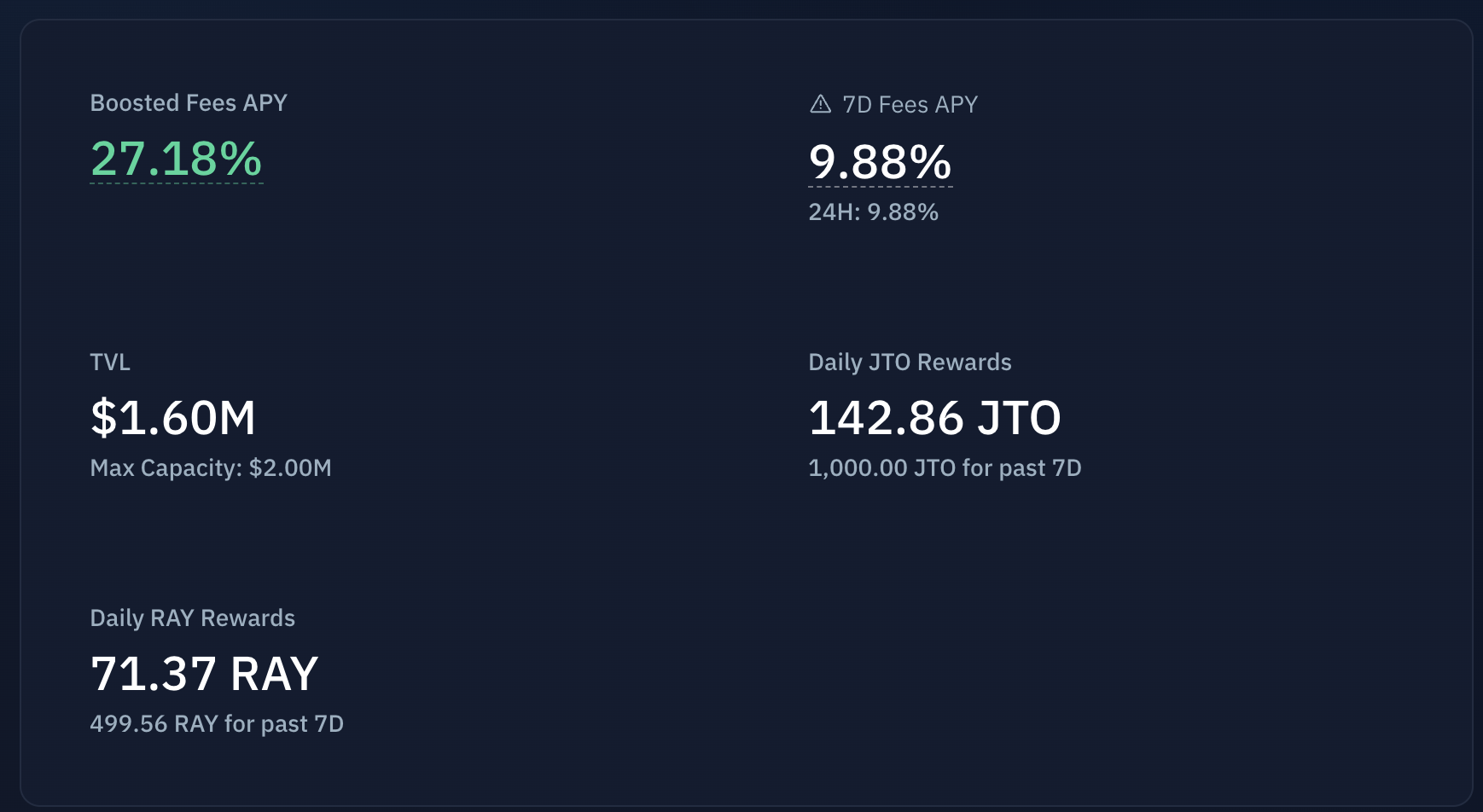The height and width of the screenshot is (812, 1483).
Task: Click the "Max Capacity" label text
Action: (x=166, y=468)
